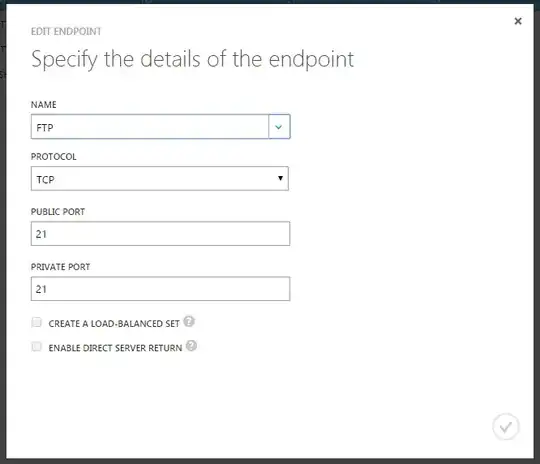Open help for direct server return
The width and height of the screenshot is (540, 464).
191,346
